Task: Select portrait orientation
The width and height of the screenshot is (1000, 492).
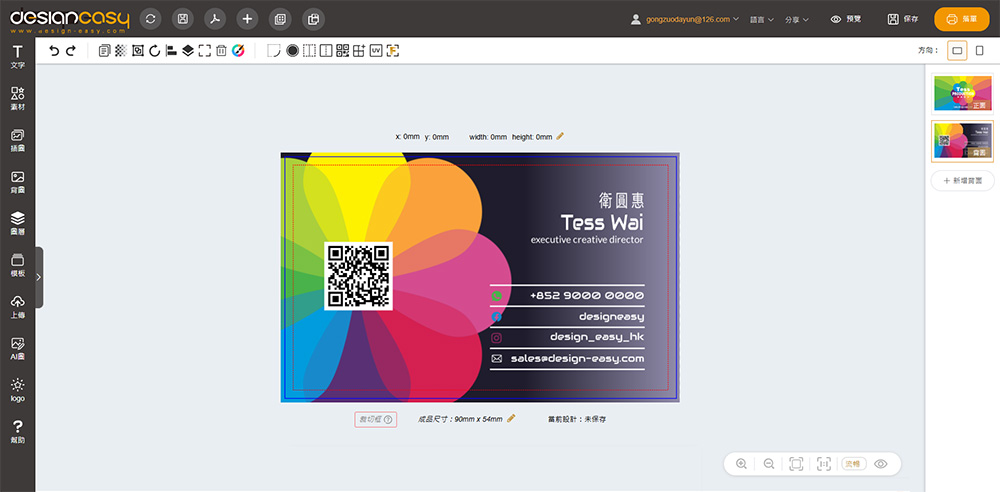Action: point(980,50)
